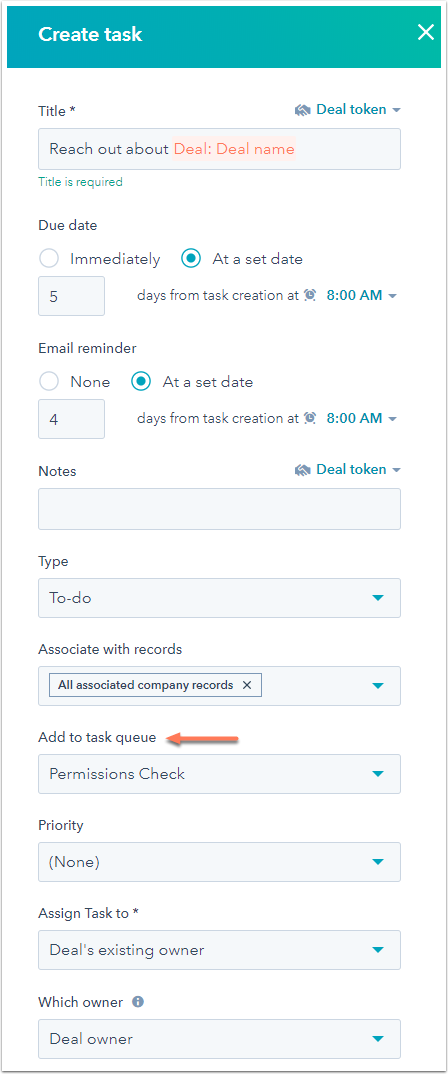Select None for the Email reminder
448x1074 pixels.
pyautogui.click(x=49, y=382)
